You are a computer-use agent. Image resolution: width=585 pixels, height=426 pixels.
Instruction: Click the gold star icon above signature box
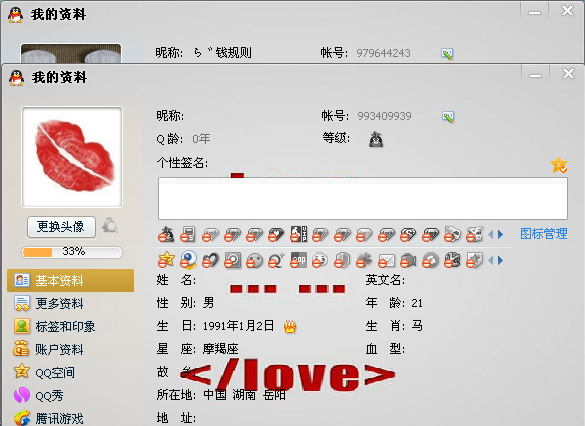[559, 165]
